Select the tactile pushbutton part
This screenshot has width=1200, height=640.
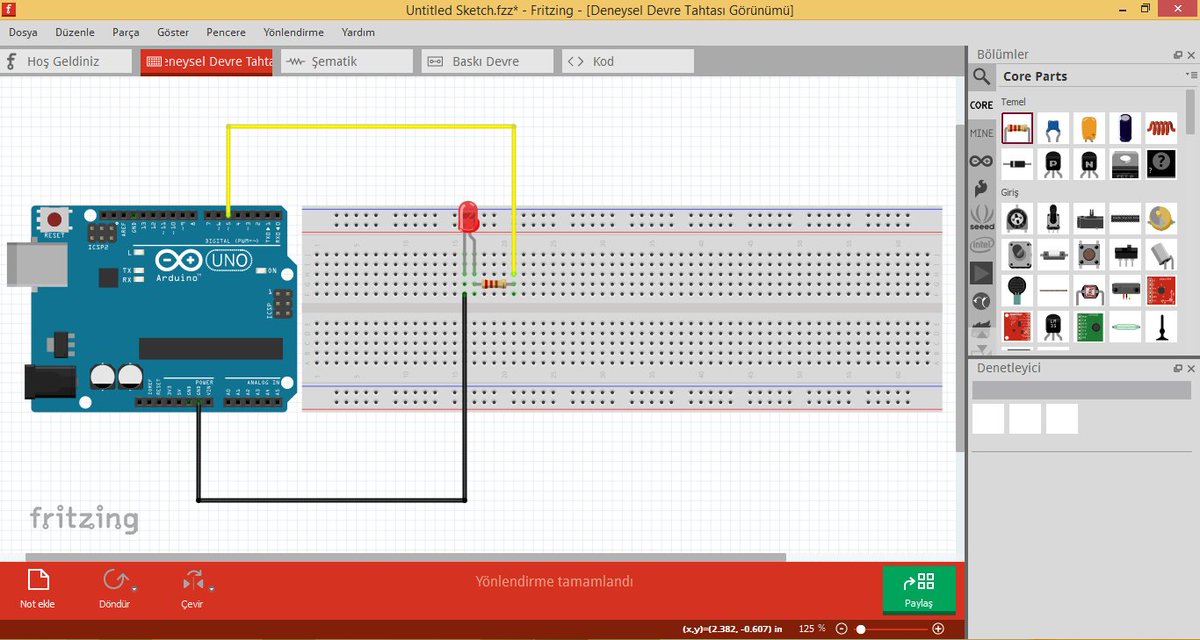click(x=1089, y=254)
